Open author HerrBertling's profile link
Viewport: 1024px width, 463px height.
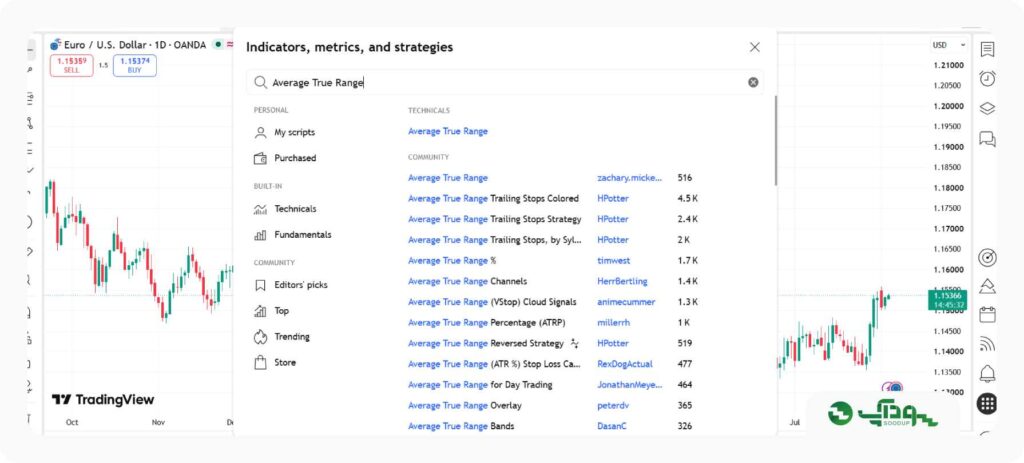pos(622,281)
